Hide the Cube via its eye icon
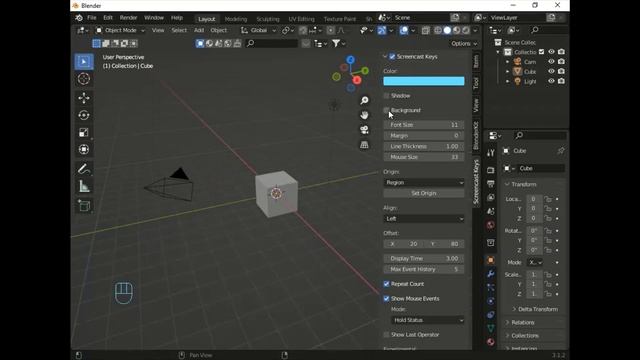The height and width of the screenshot is (360, 640). point(551,71)
